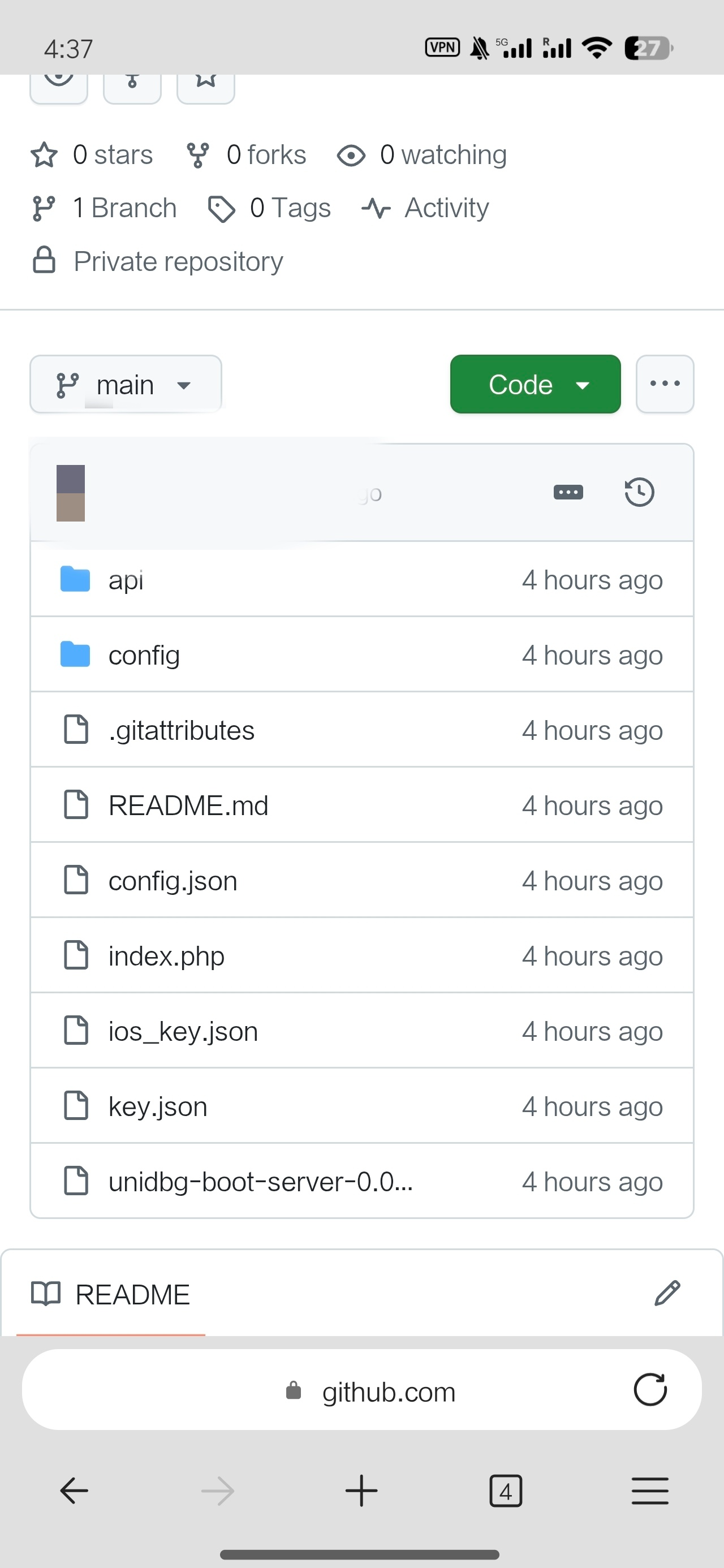Open the commit history clock icon
This screenshot has height=1568, width=724.
[639, 492]
